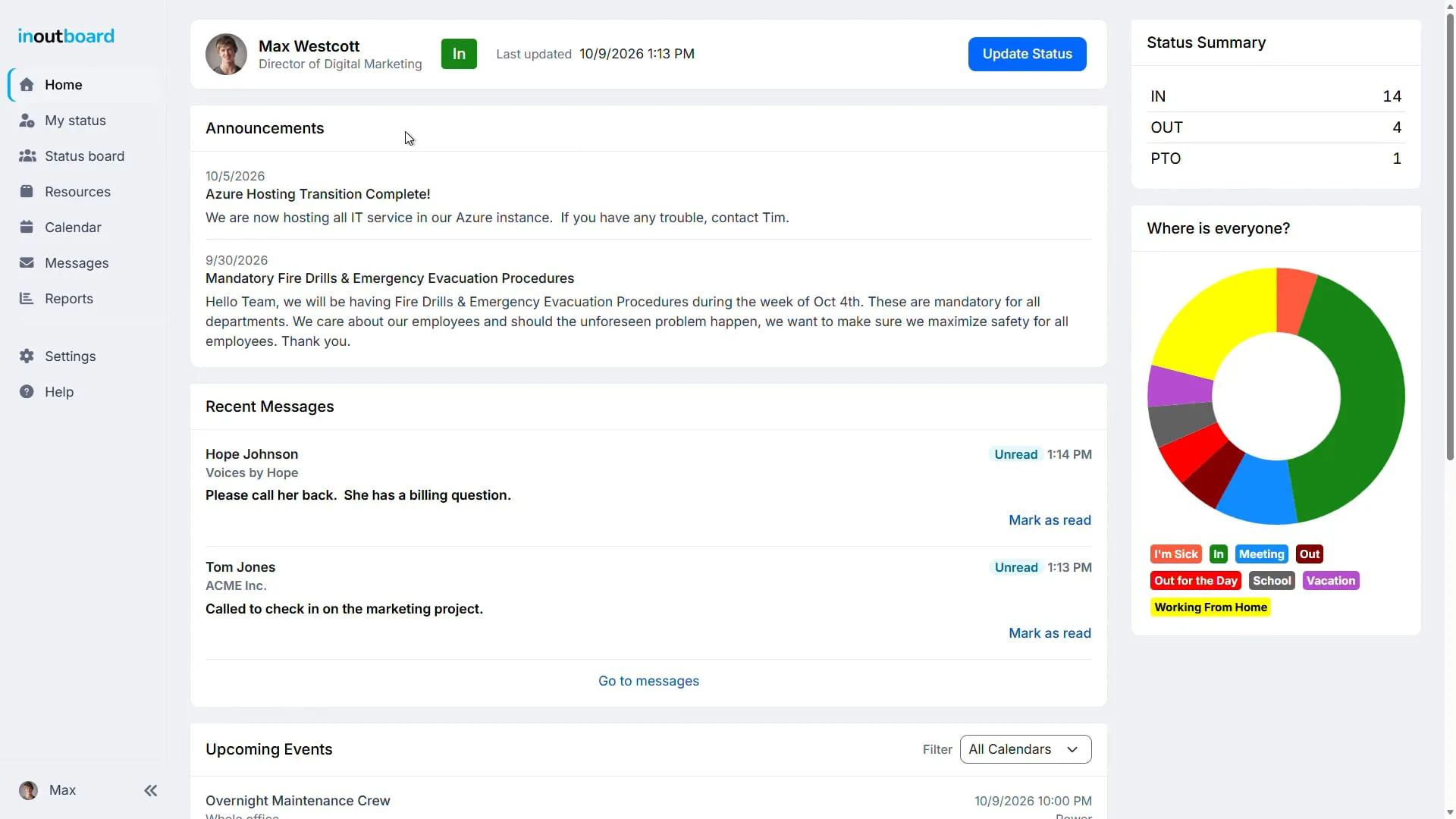Viewport: 1456px width, 819px height.
Task: Toggle the dark red Out legend item
Action: click(1310, 554)
